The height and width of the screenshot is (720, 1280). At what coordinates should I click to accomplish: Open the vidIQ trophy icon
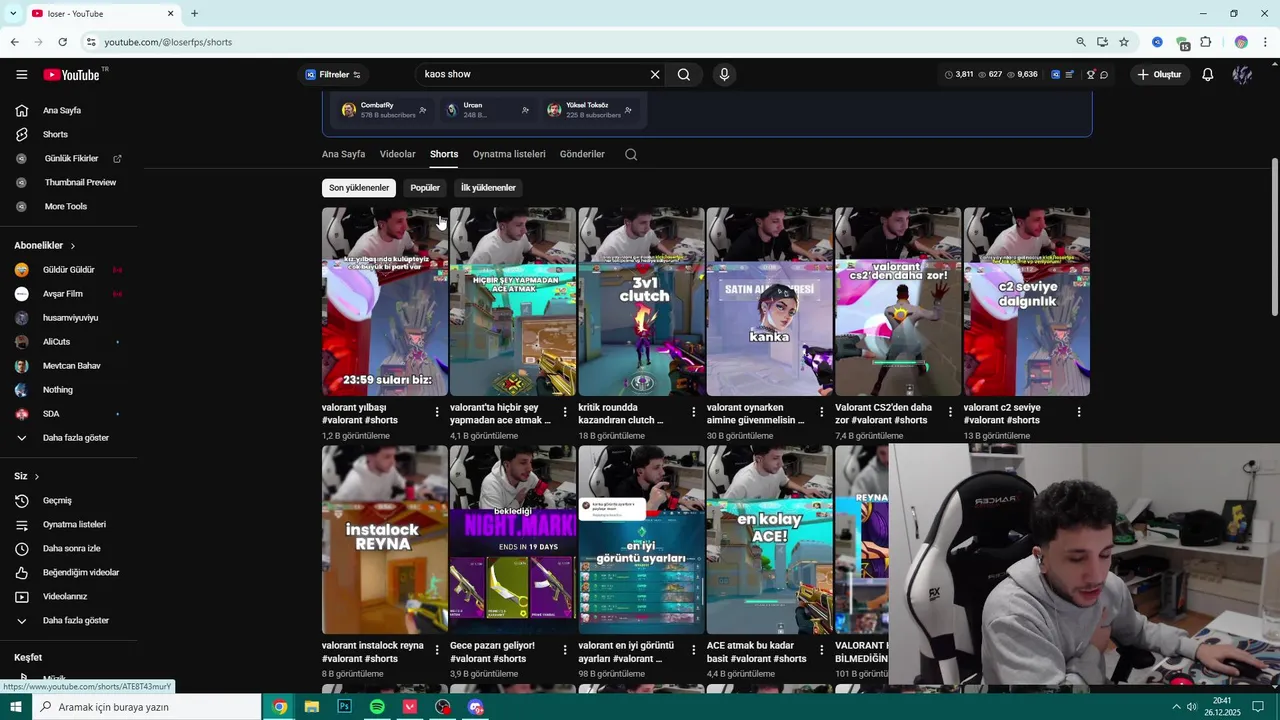(x=1090, y=75)
